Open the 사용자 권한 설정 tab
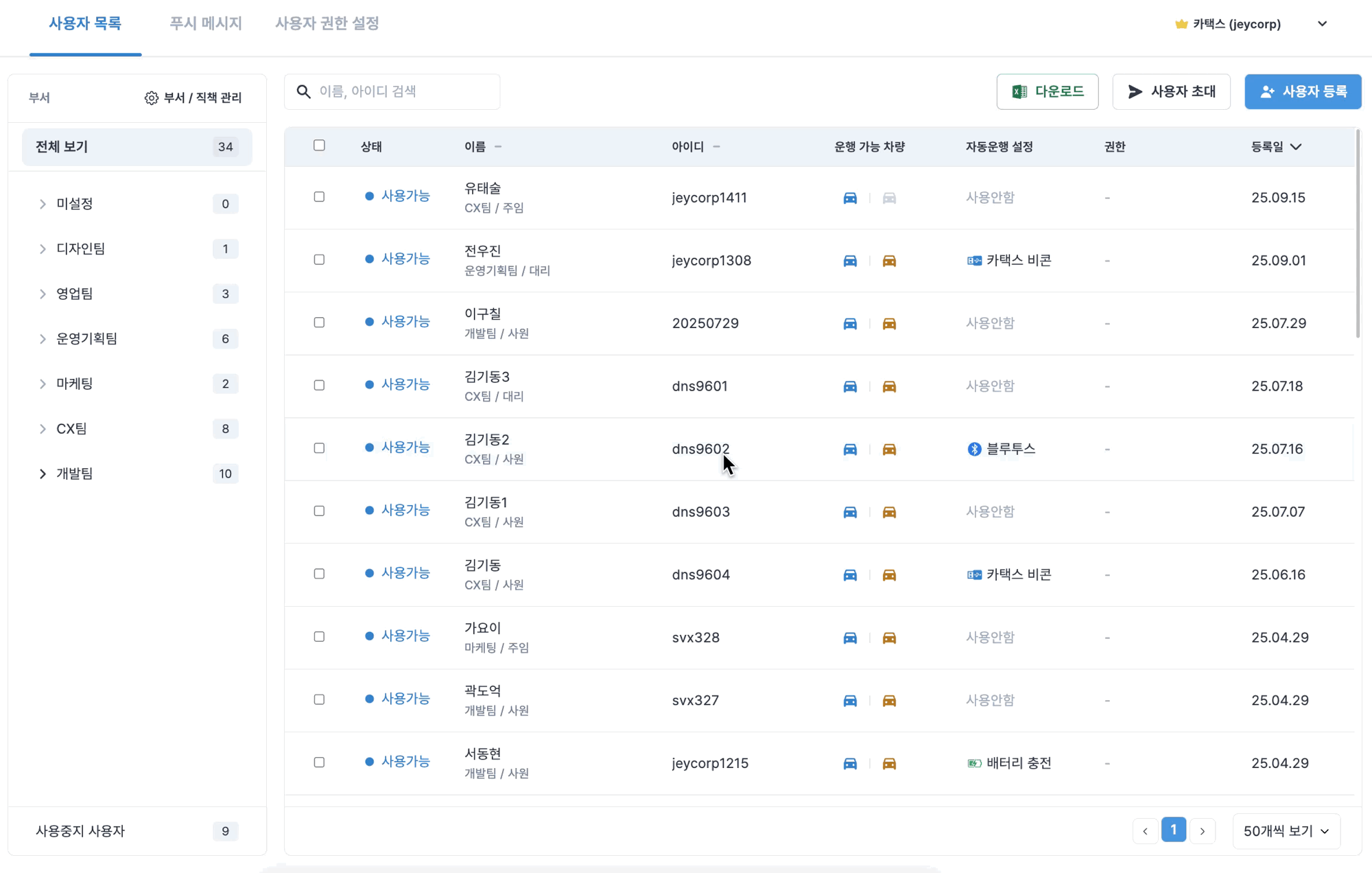1372x873 pixels. pos(327,23)
